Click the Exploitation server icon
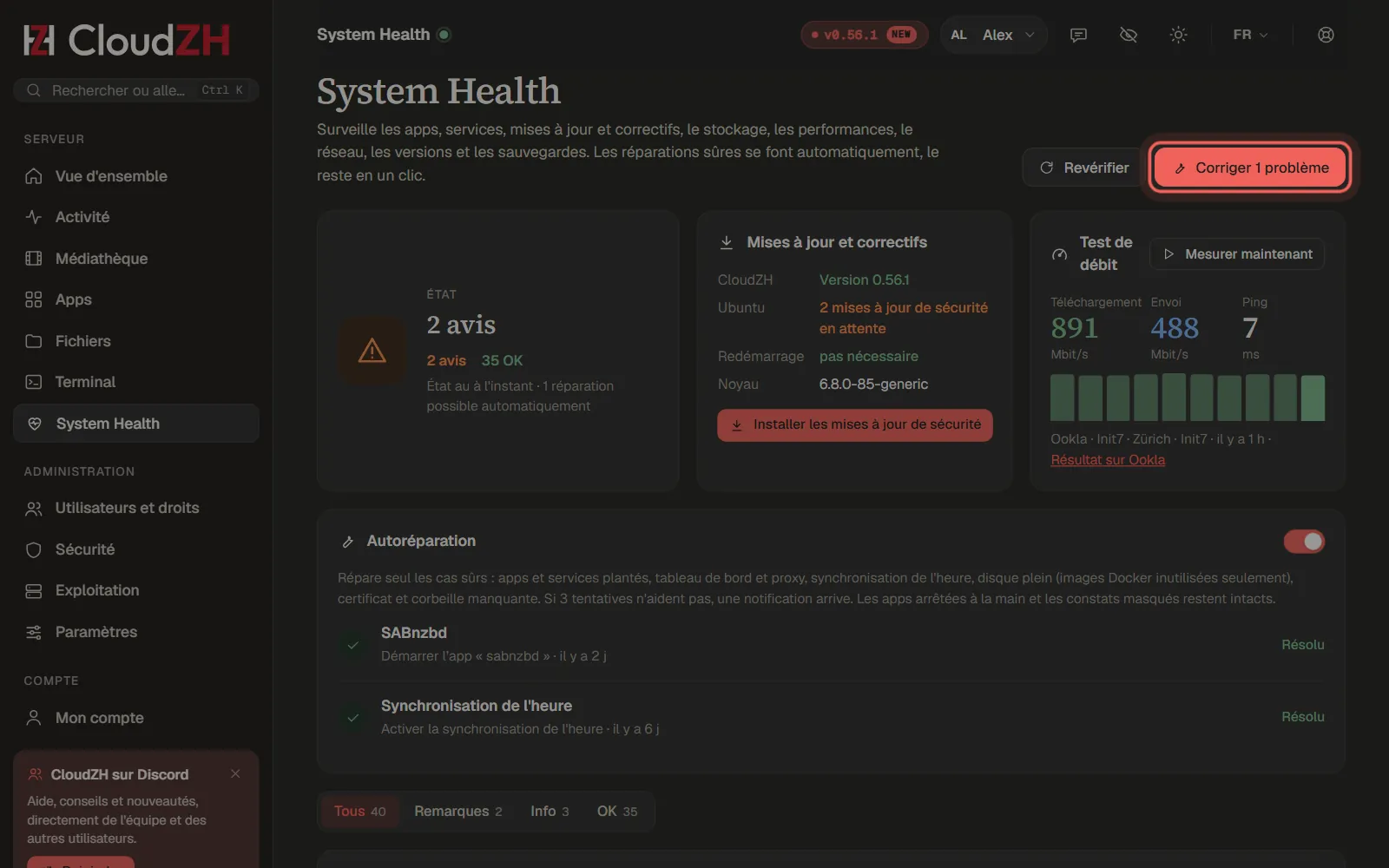This screenshot has width=1389, height=868. 34,591
